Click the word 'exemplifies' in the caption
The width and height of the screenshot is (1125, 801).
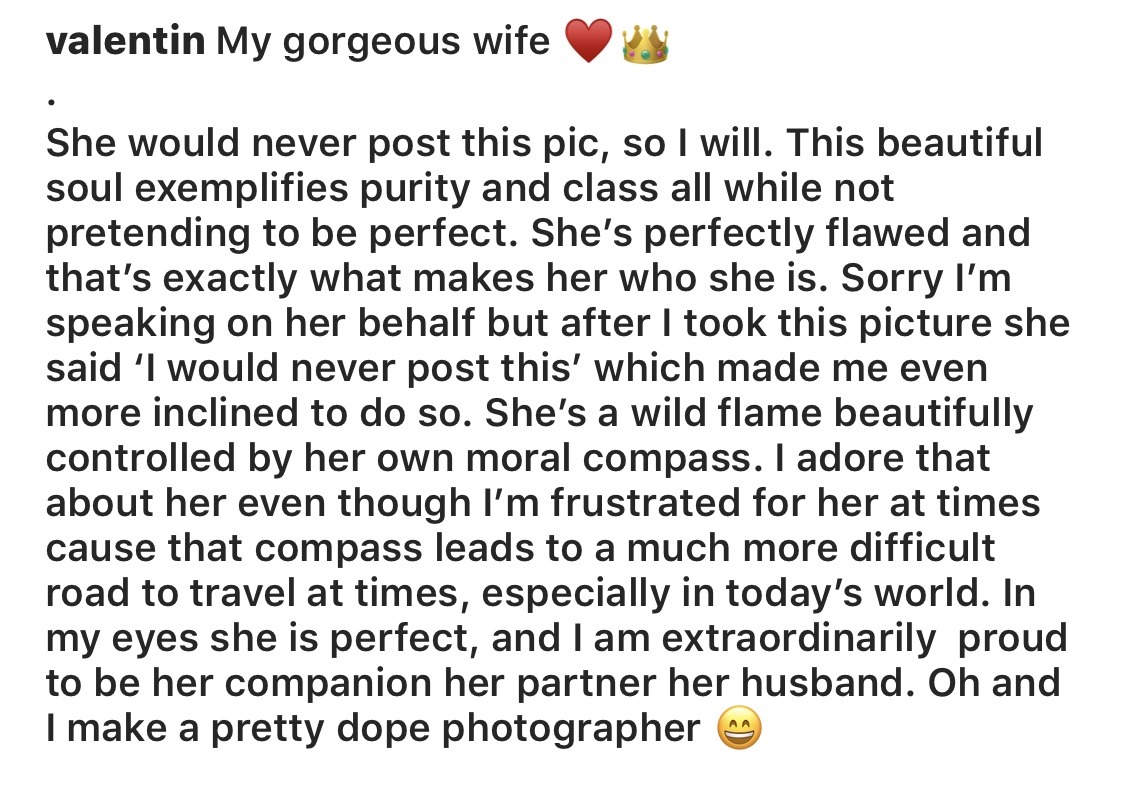[240, 189]
